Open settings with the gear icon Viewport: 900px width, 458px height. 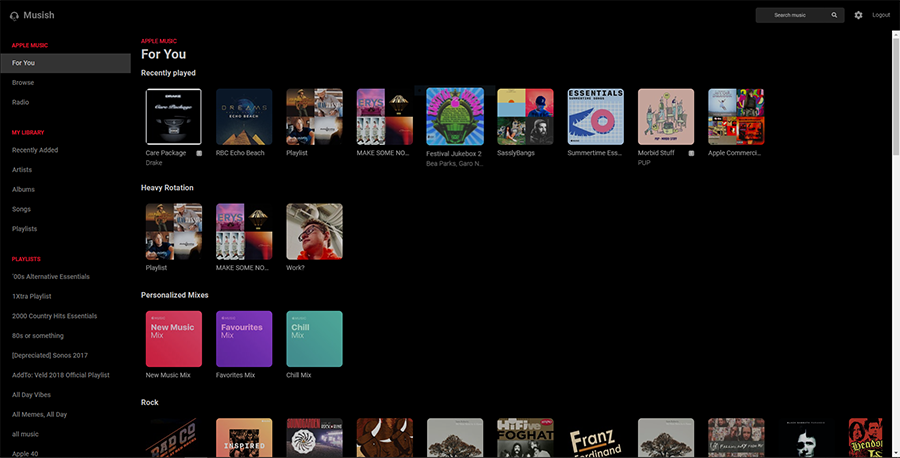coord(858,15)
